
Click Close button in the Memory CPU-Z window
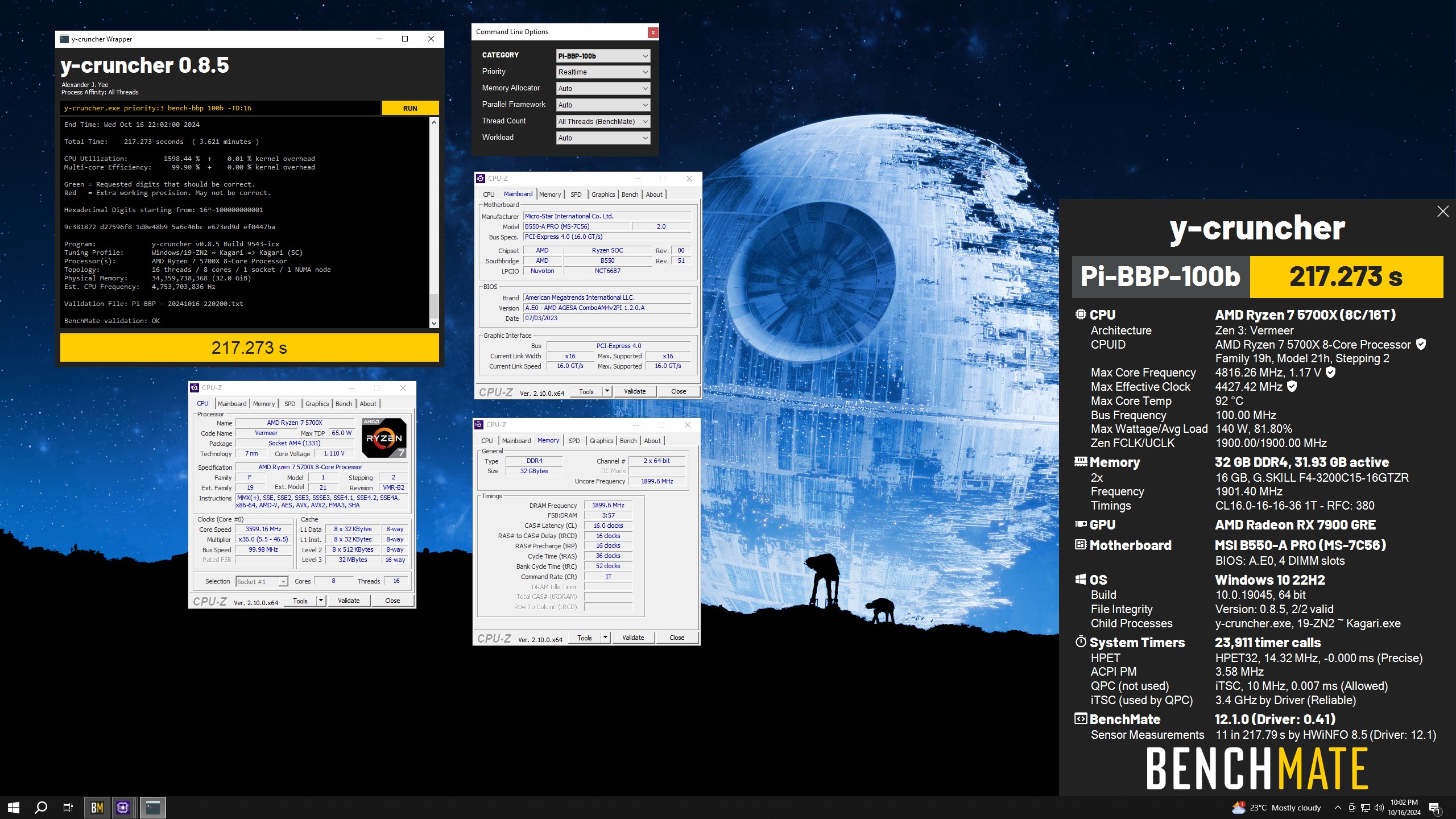point(677,638)
